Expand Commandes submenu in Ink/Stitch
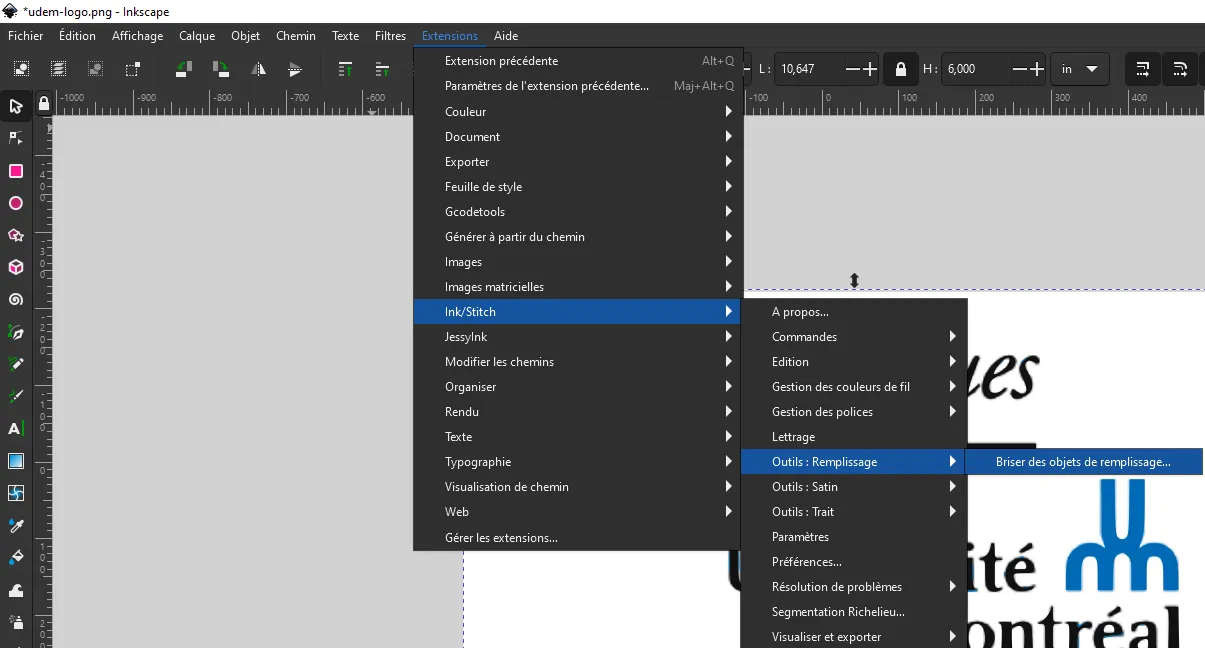The width and height of the screenshot is (1205, 648). pos(854,337)
